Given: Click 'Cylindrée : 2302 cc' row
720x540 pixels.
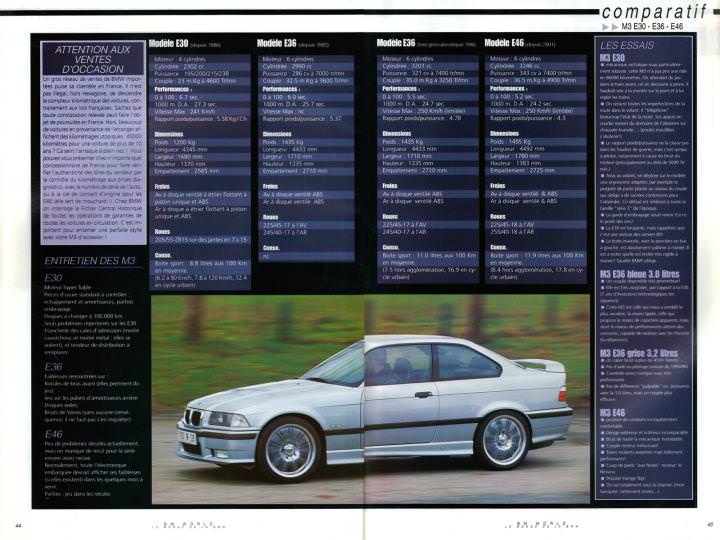Looking at the screenshot, I should pos(179,67).
